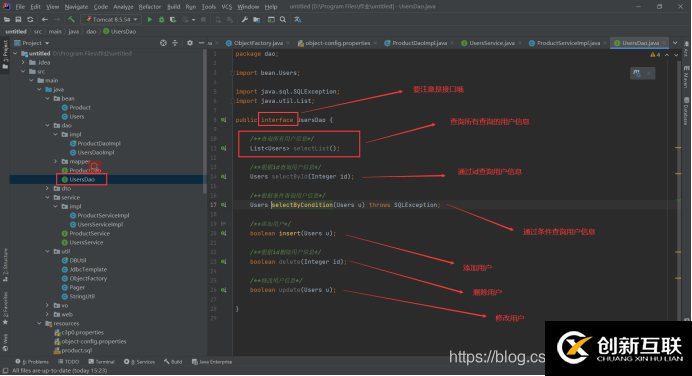Run with Coverage icon in toolbar
The image size is (692, 376).
point(173,19)
